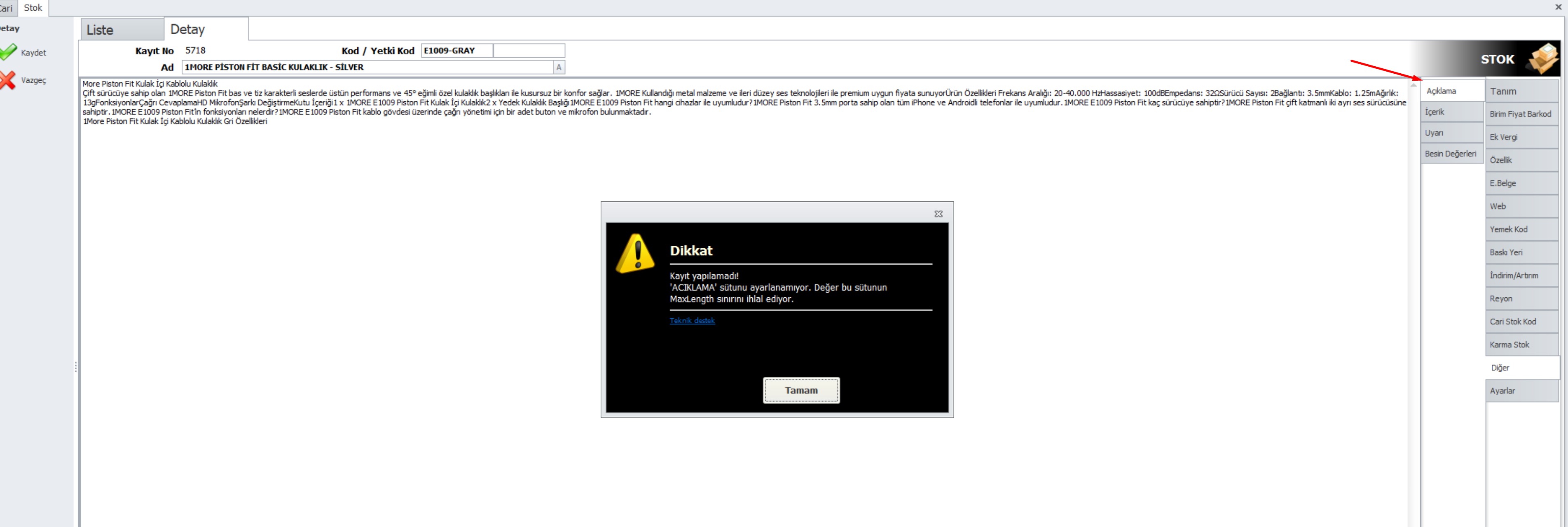This screenshot has height=527, width=1568.
Task: Open the İçerik sub-tab
Action: tap(1452, 112)
